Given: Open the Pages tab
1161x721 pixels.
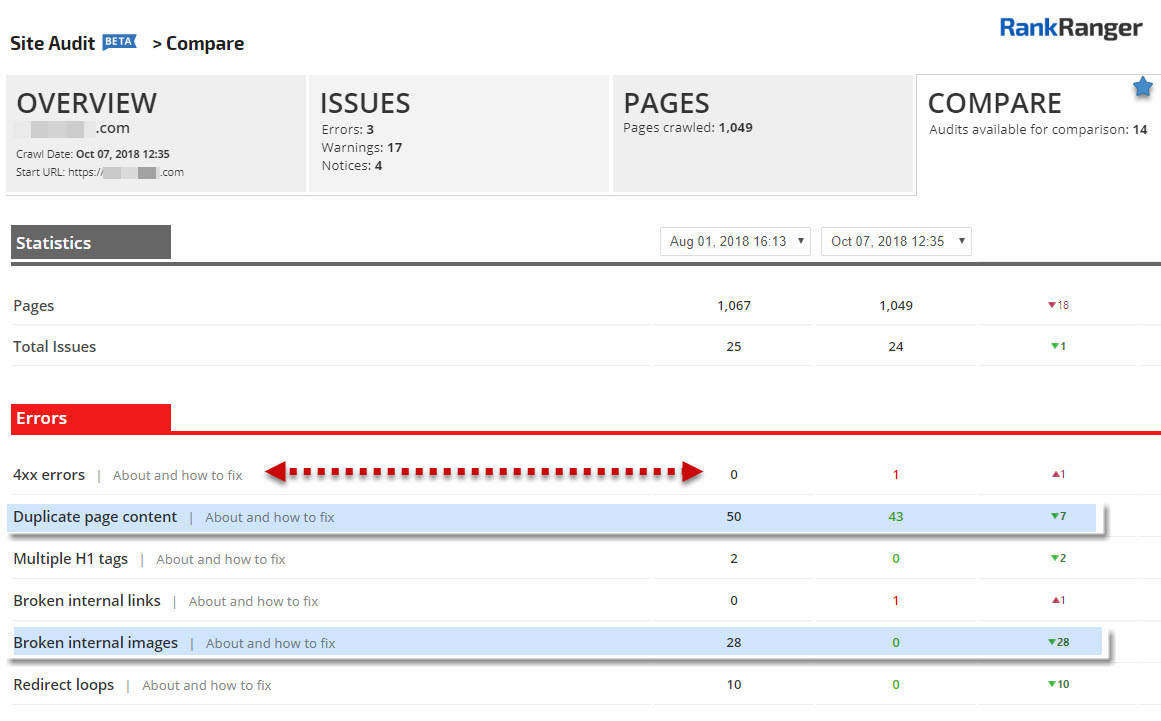Looking at the screenshot, I should tap(762, 133).
